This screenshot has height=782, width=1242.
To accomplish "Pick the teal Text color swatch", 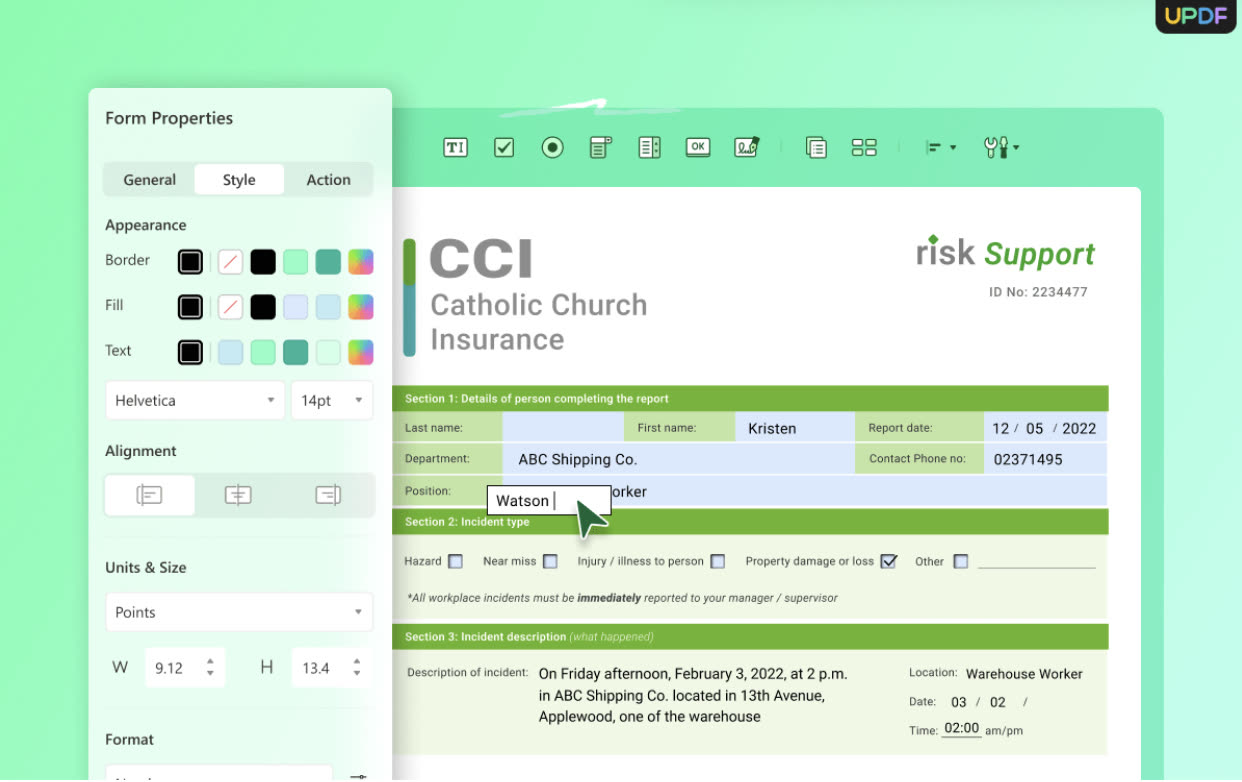I will [295, 352].
